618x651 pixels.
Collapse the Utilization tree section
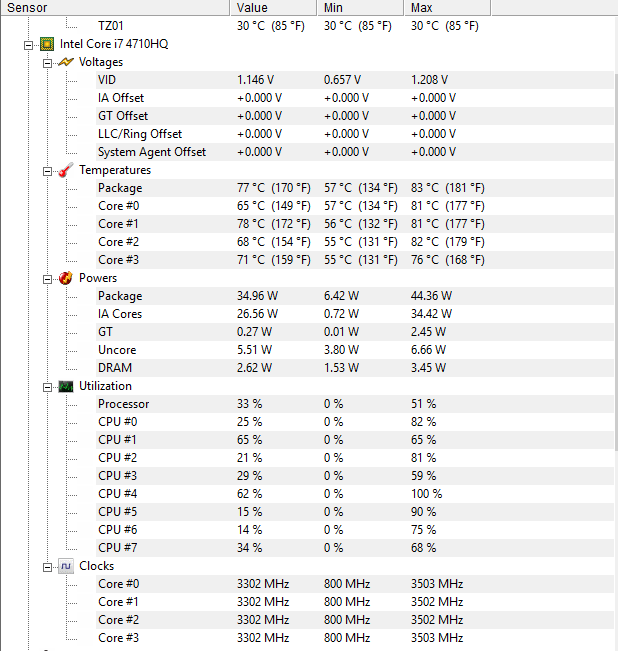[47, 386]
